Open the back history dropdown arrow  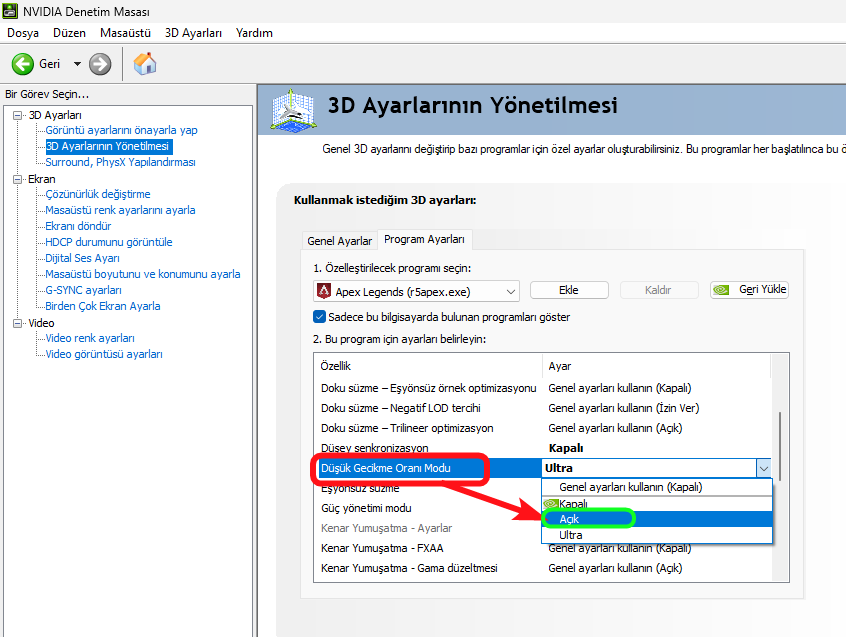[x=77, y=64]
